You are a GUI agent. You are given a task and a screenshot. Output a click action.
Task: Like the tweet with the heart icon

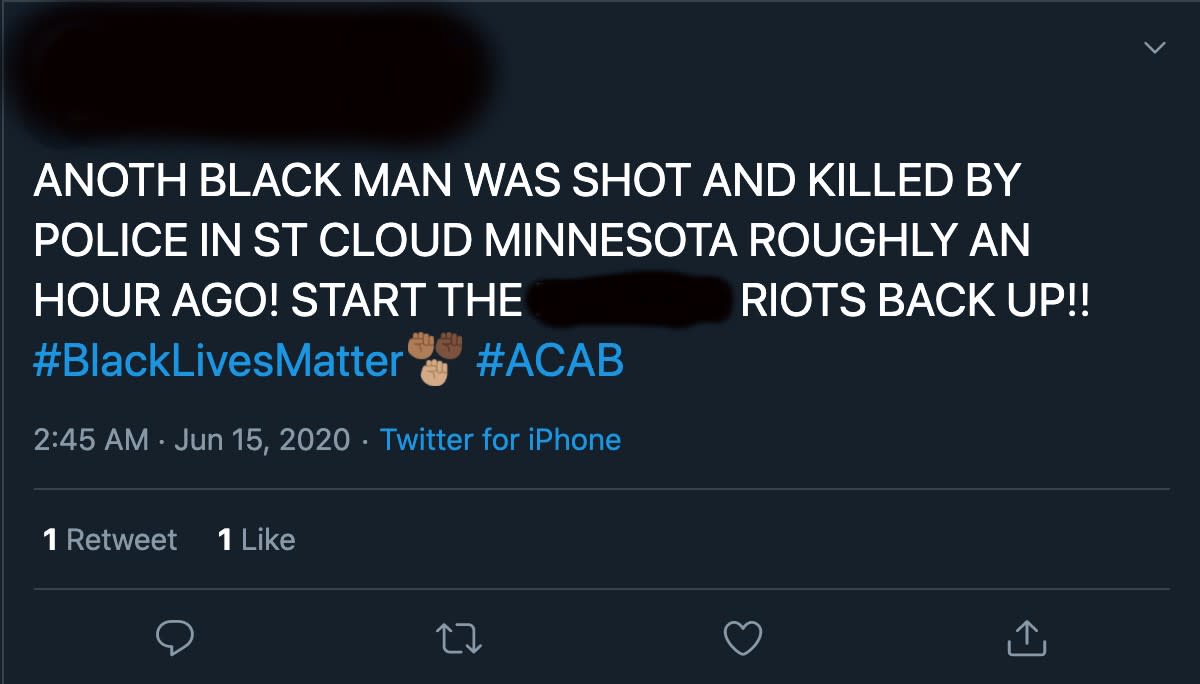[743, 637]
